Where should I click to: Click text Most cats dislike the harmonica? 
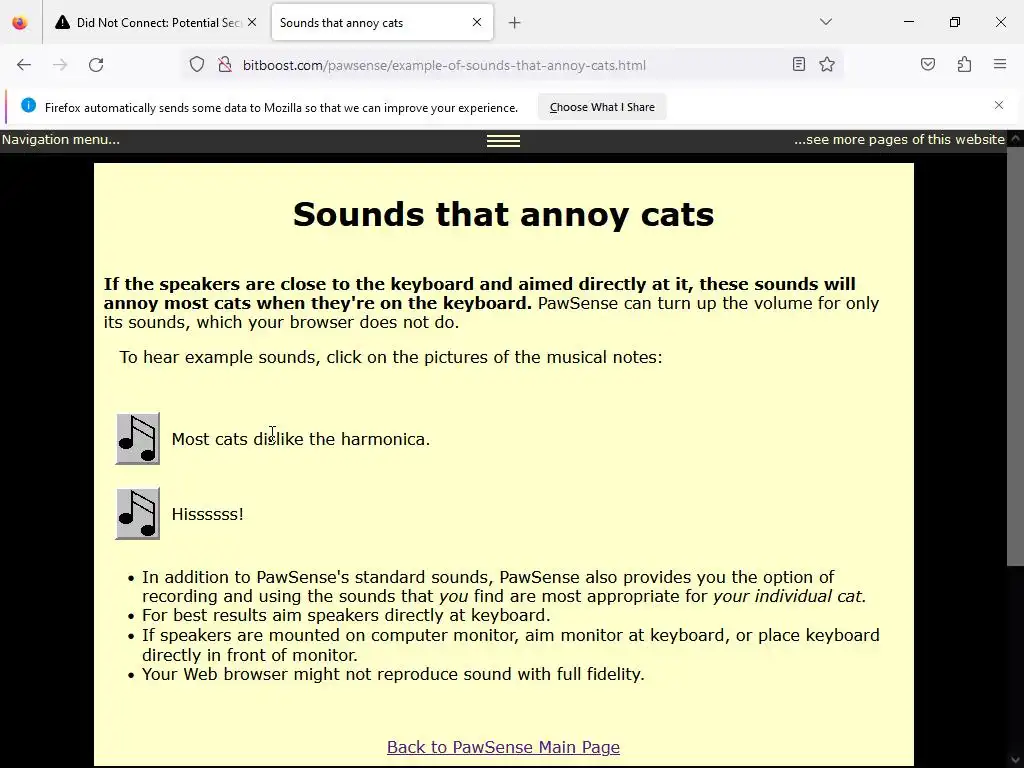[300, 439]
